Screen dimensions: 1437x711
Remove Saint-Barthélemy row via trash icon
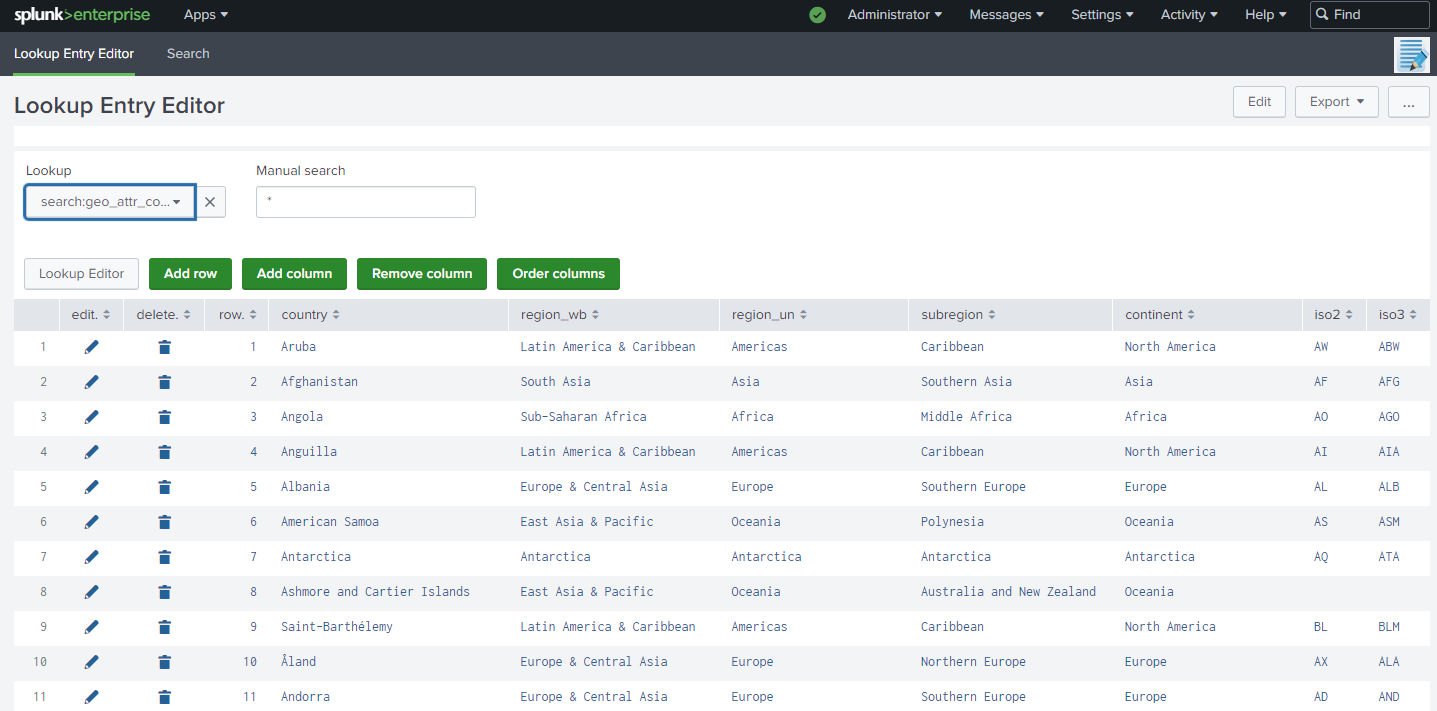coord(165,627)
